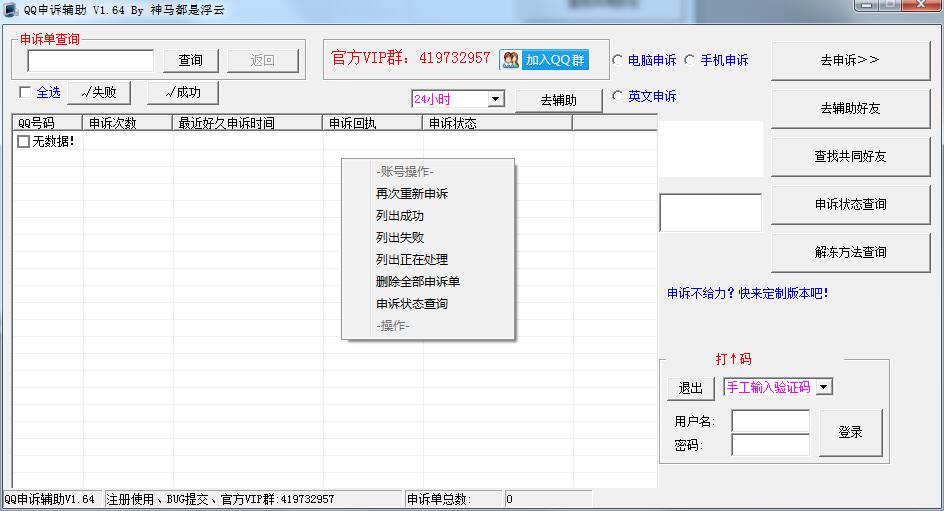Open the 申诉不给力？快来定制版本吧! link

pyautogui.click(x=748, y=293)
